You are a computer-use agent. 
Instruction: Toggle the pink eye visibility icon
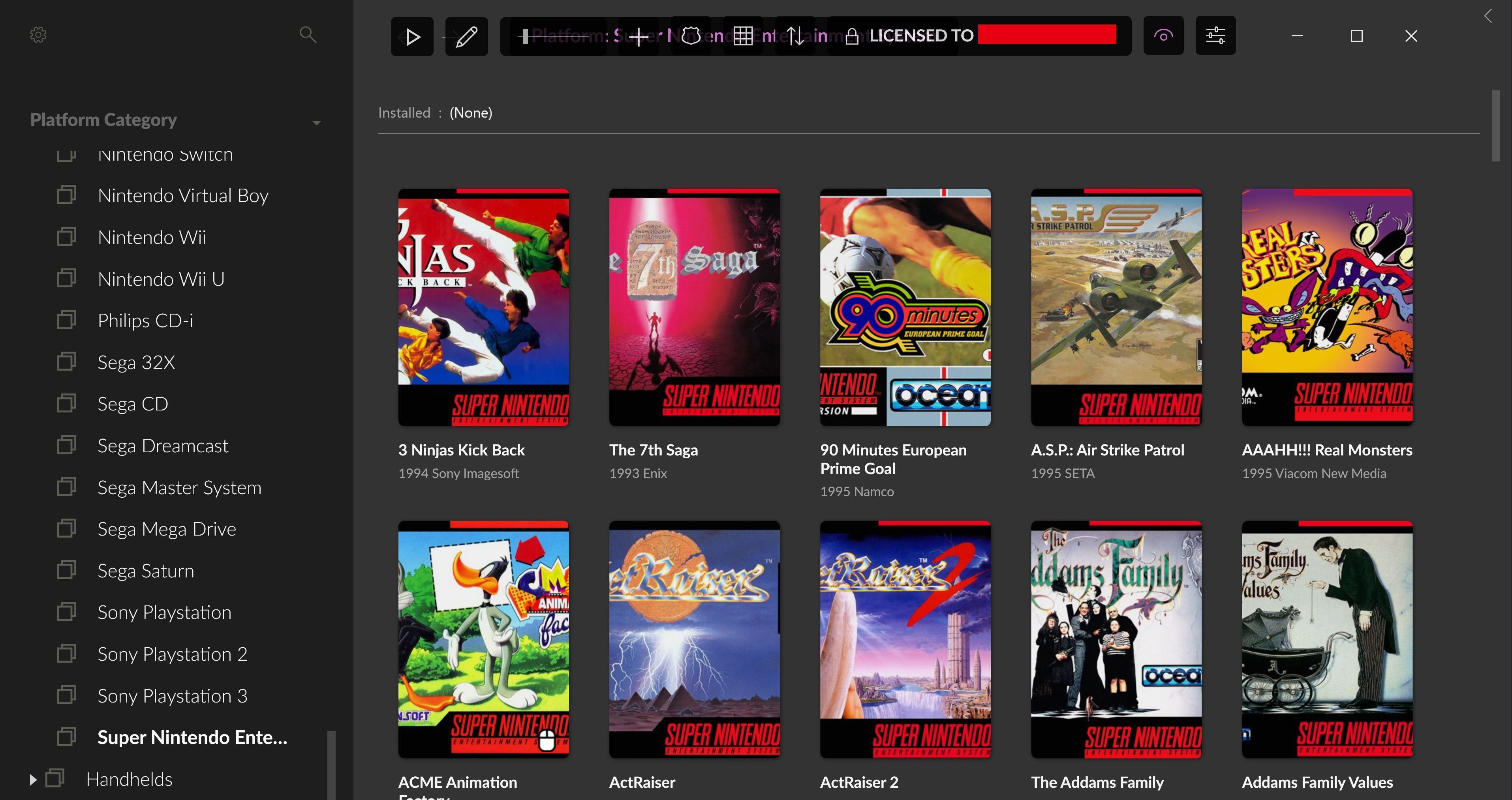[x=1163, y=36]
